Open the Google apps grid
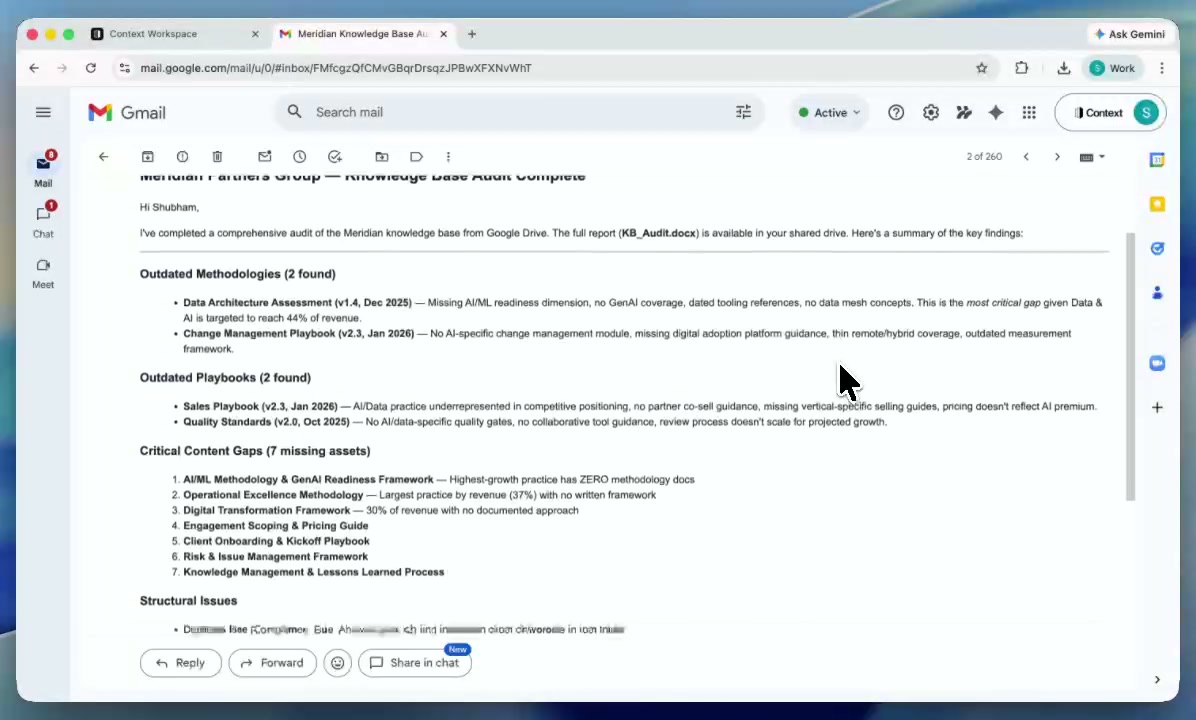Image resolution: width=1196 pixels, height=720 pixels. point(1029,112)
